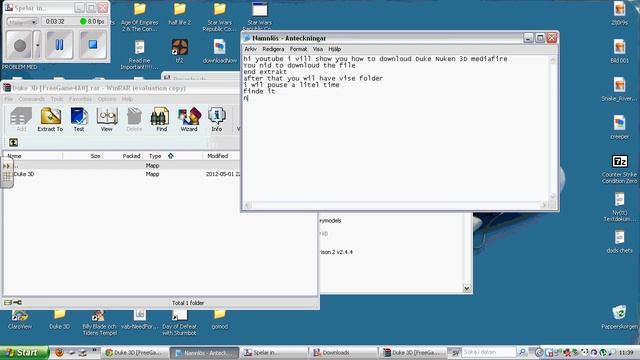The image size is (640, 360).
Task: Sort WinRAR list by Name column
Action: coord(33,156)
